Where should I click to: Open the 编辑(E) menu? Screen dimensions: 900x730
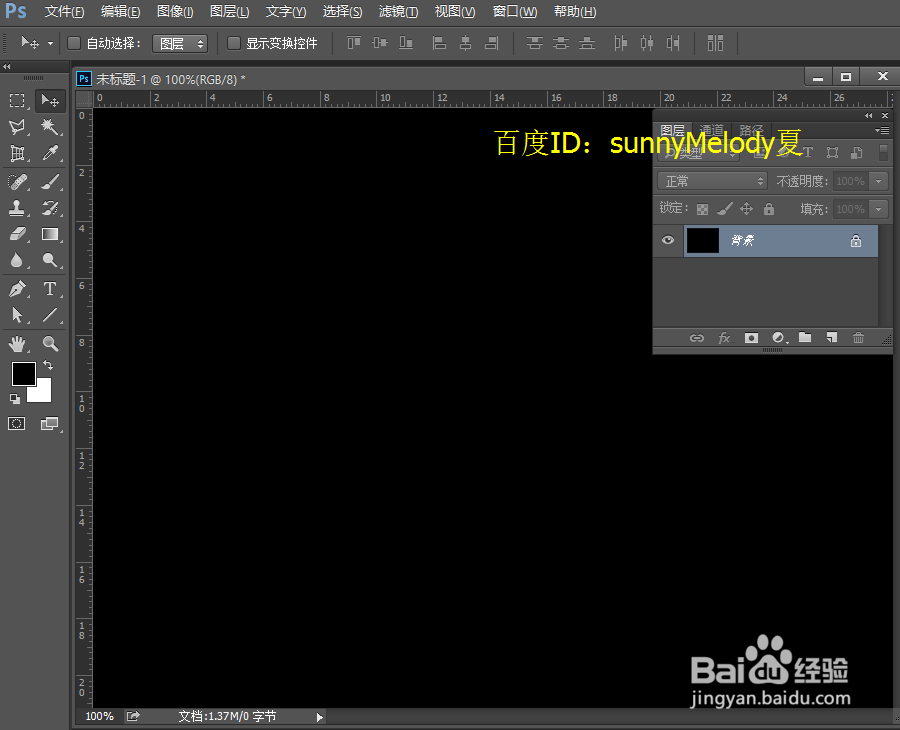point(120,11)
